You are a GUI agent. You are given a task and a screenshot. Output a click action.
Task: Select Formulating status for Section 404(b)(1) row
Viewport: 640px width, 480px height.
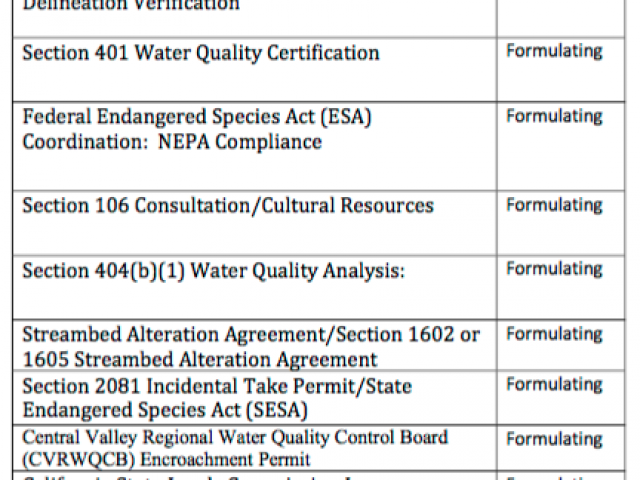[554, 269]
